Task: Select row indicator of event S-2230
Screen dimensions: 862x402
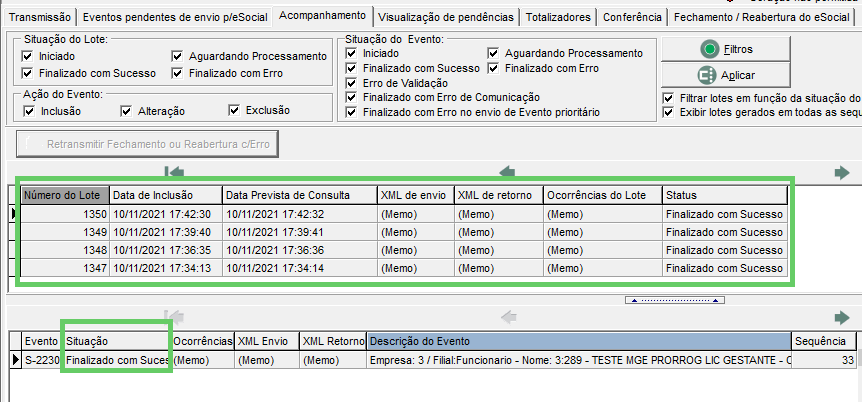Action: point(15,361)
